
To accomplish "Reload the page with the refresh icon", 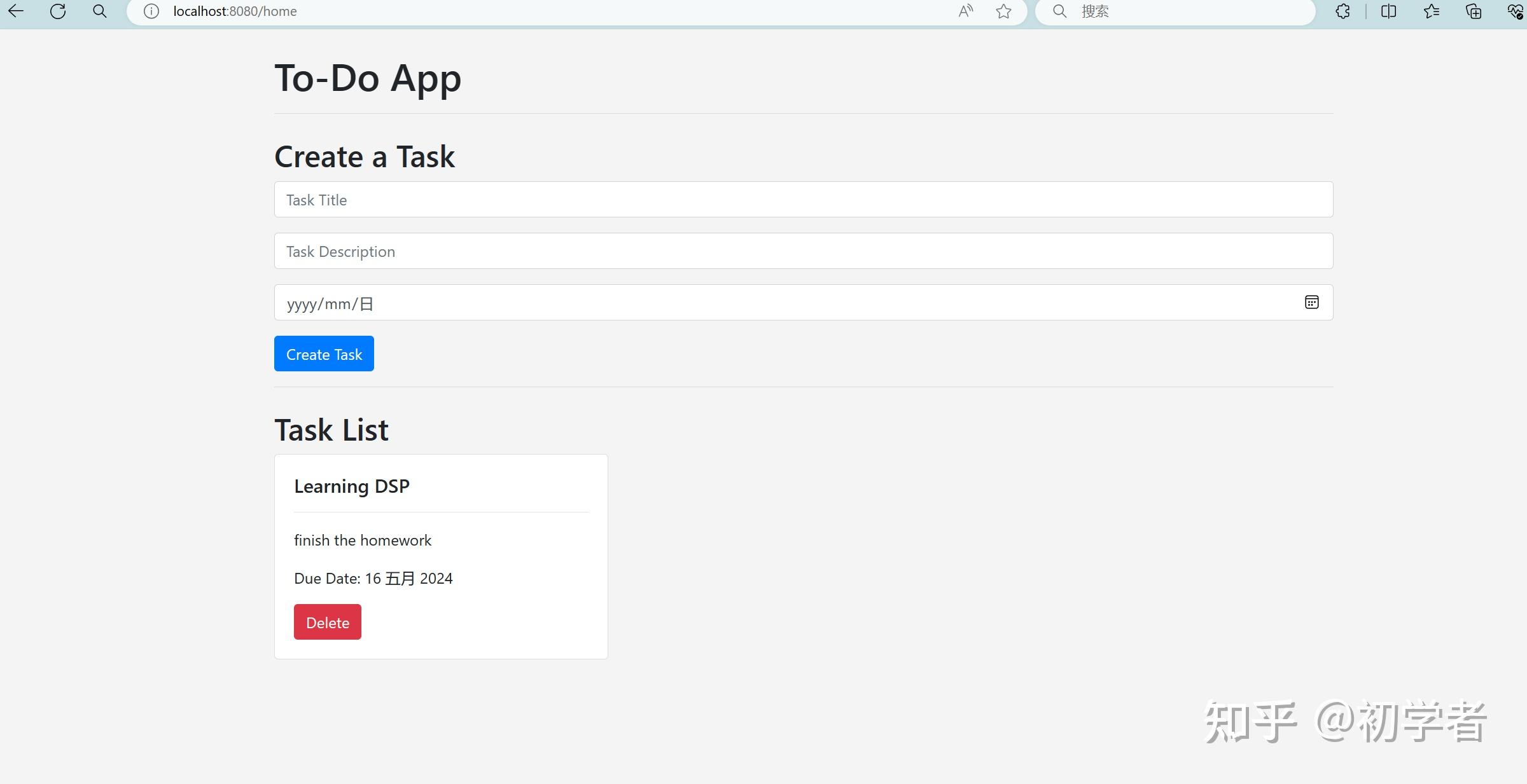I will (x=58, y=11).
